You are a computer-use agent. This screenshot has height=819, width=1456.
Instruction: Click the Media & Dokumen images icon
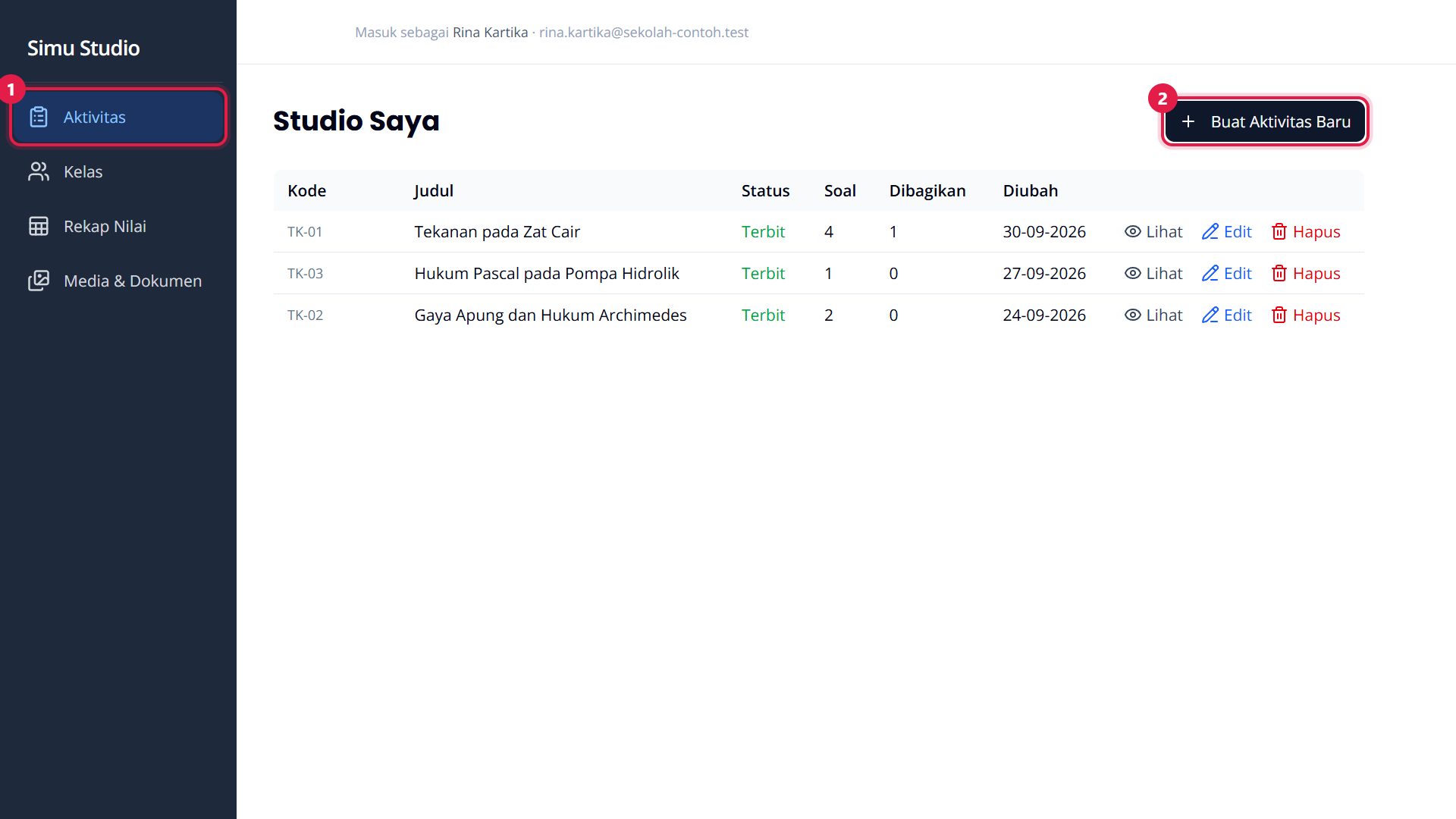(39, 281)
